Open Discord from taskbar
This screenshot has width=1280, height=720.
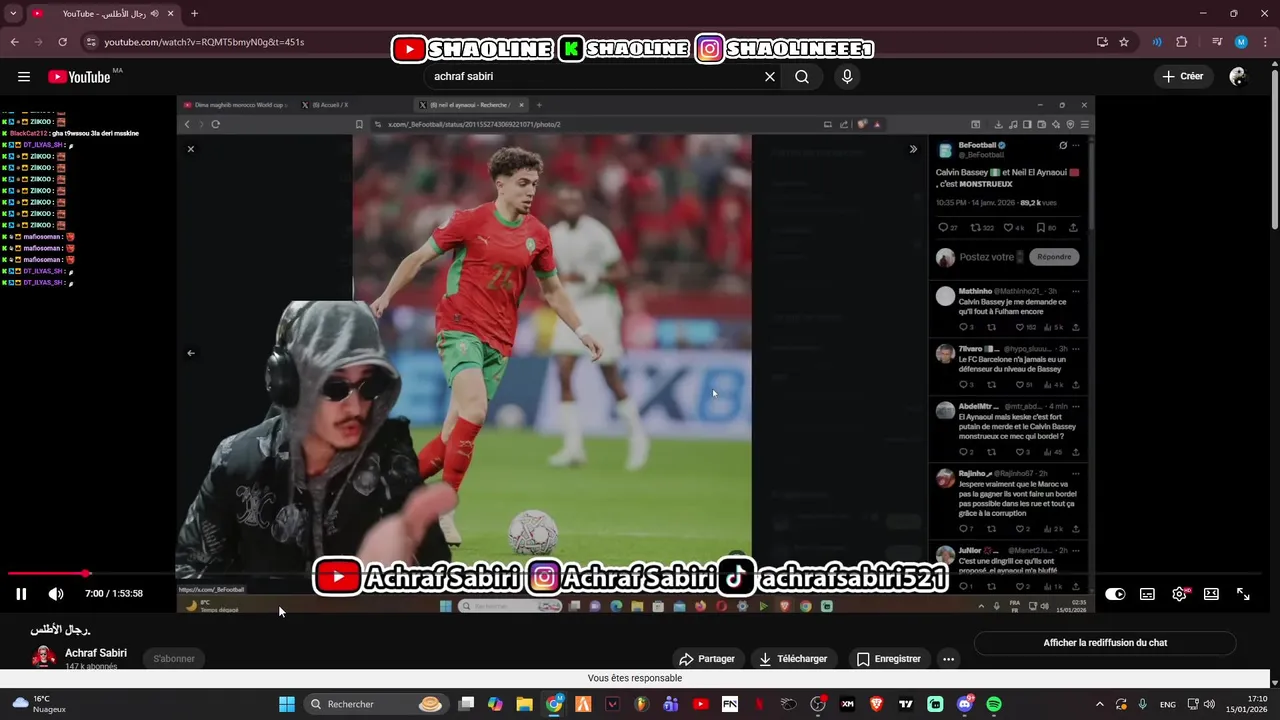965,704
